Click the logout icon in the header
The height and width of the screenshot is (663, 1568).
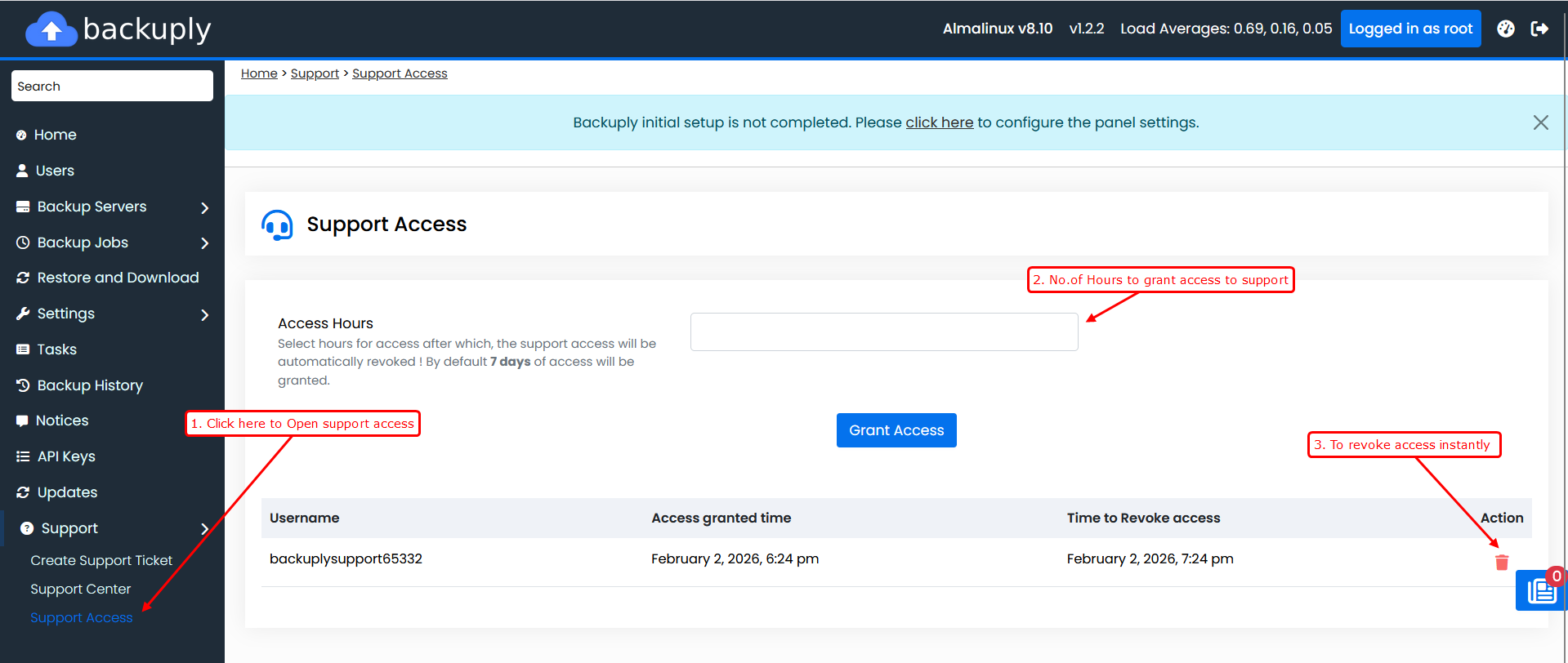point(1539,29)
